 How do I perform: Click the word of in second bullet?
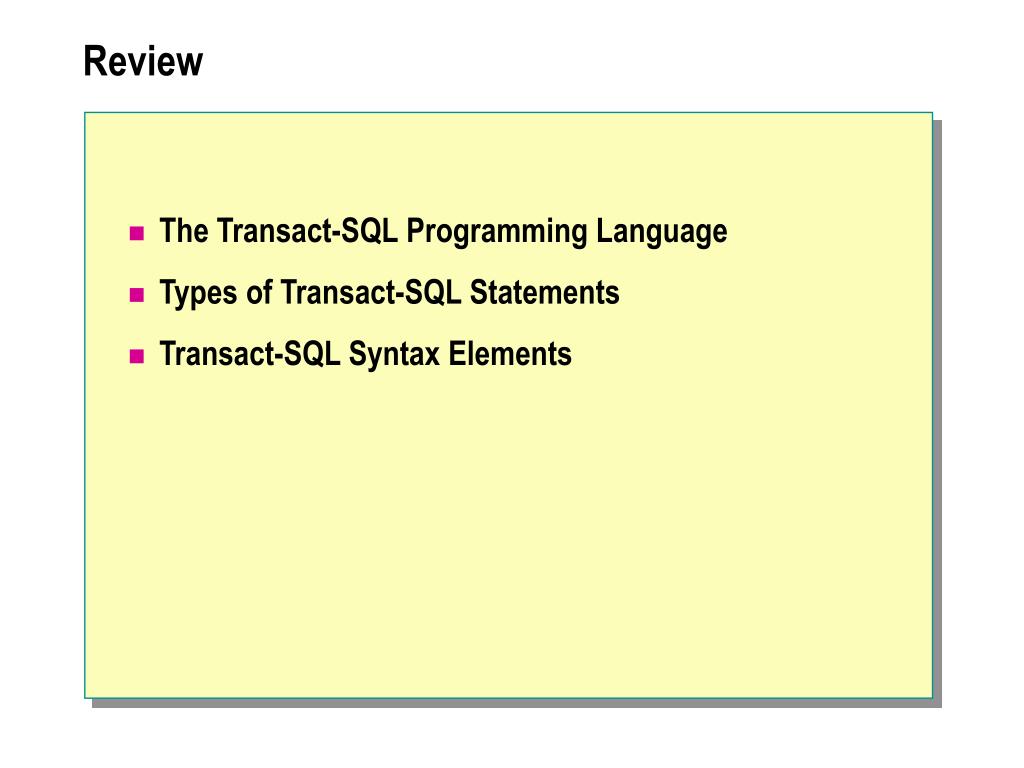(x=259, y=292)
